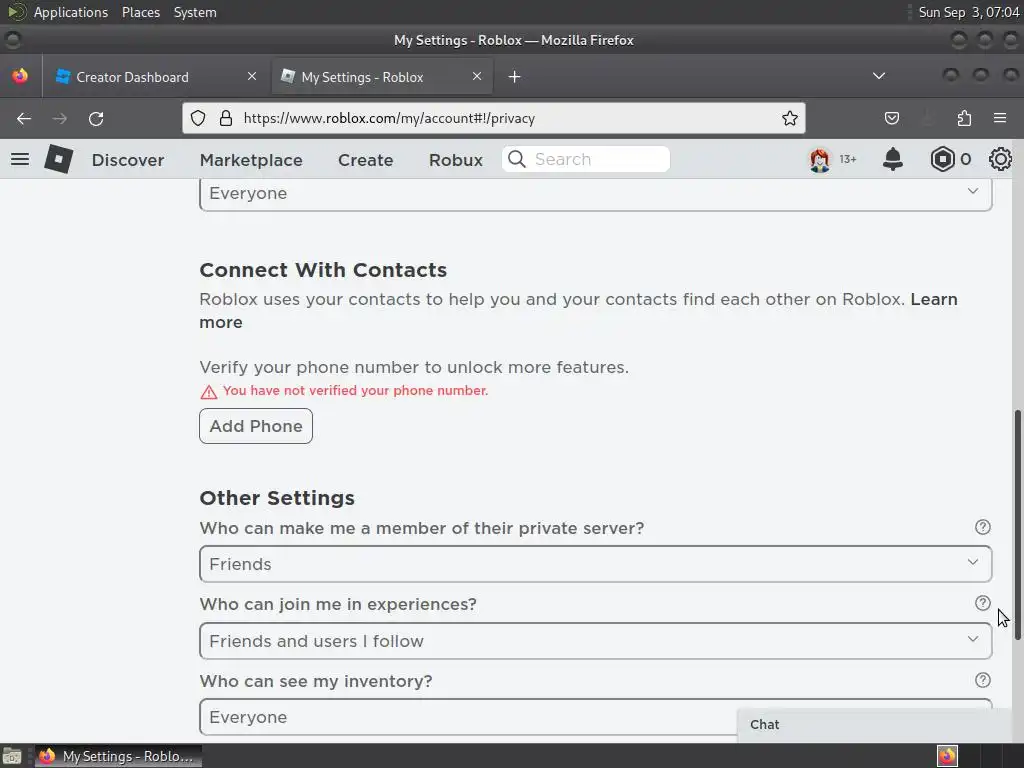Open the Firefox extensions puzzle icon

964,118
